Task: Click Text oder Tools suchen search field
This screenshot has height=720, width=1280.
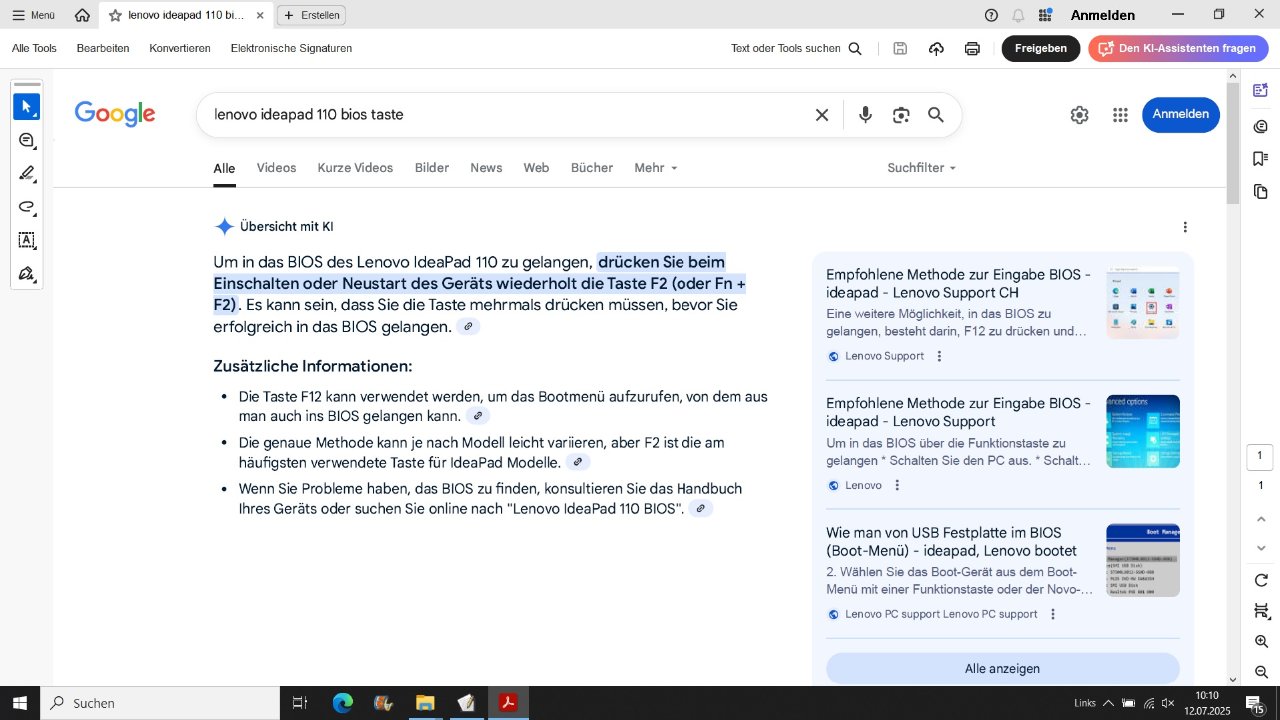Action: (x=796, y=48)
